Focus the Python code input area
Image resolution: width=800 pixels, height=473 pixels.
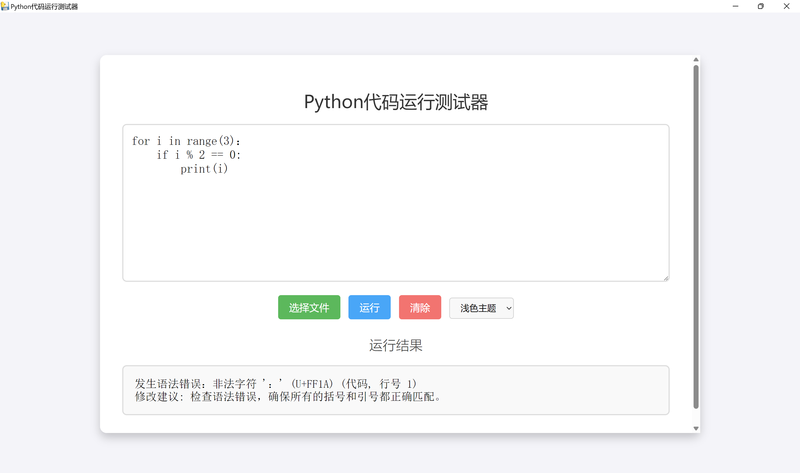tap(396, 203)
